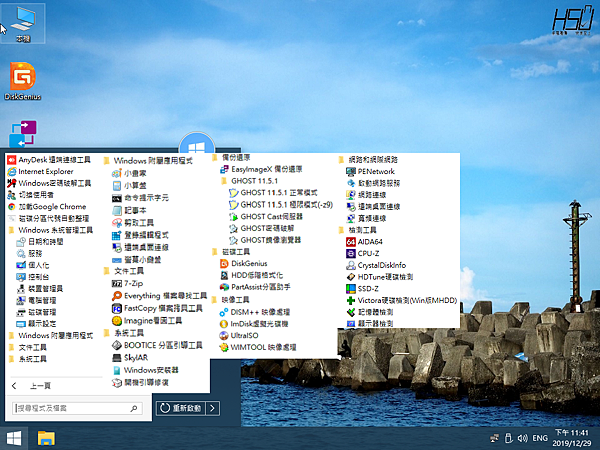Open memory test entry
Screen dimensions: 600x450
click(x=370, y=312)
